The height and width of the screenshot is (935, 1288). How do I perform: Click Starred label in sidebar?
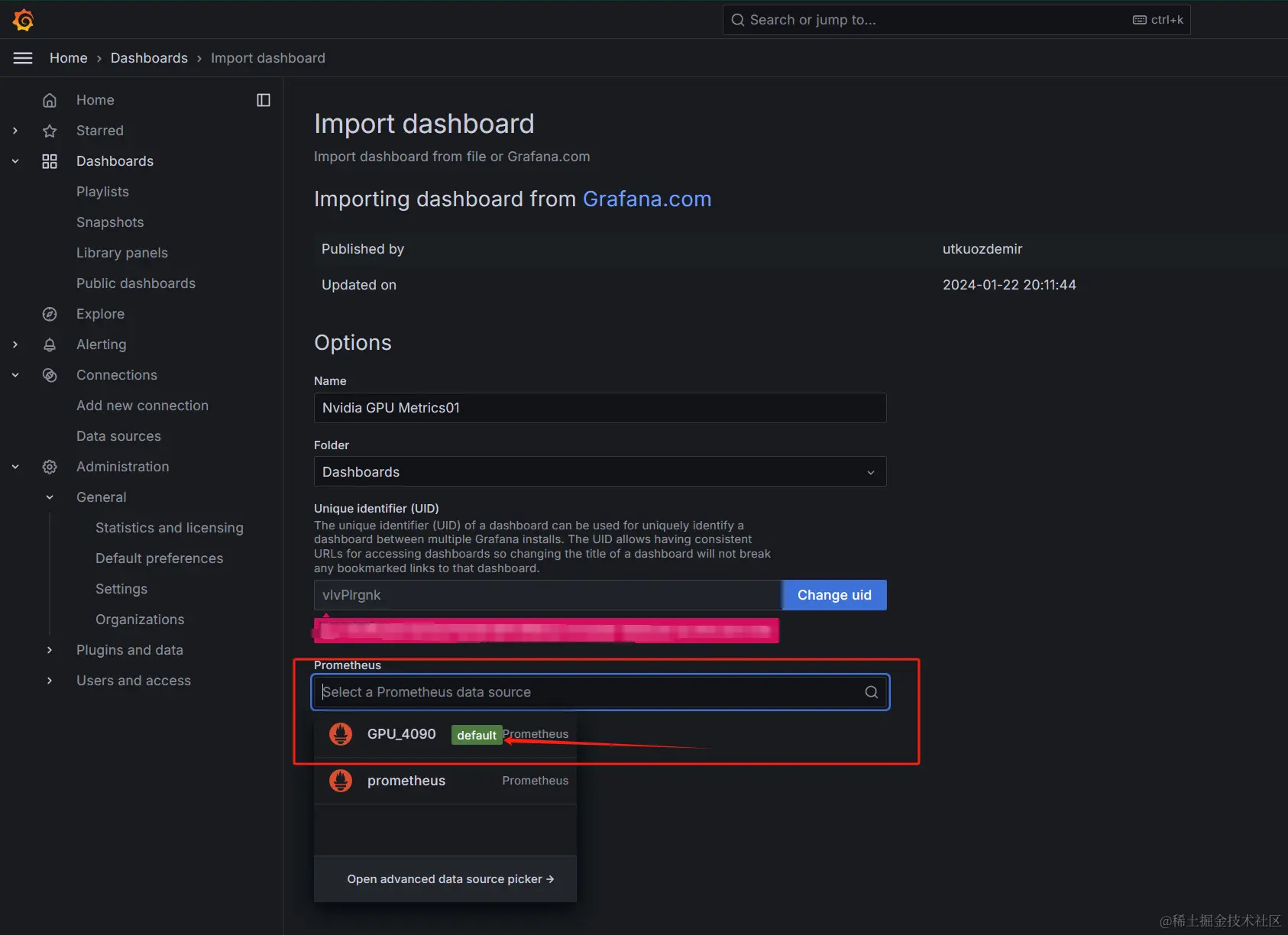tap(100, 131)
